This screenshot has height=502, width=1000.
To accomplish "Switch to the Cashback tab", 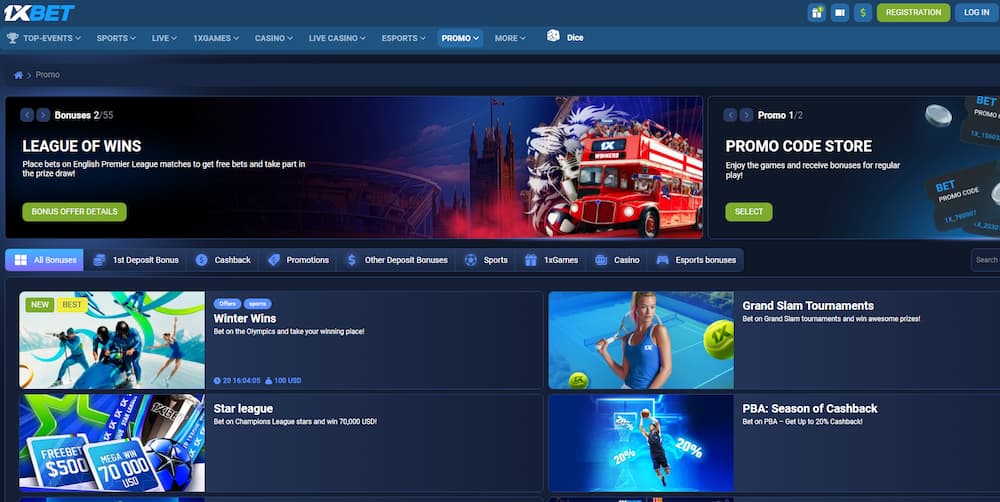I will tap(223, 260).
